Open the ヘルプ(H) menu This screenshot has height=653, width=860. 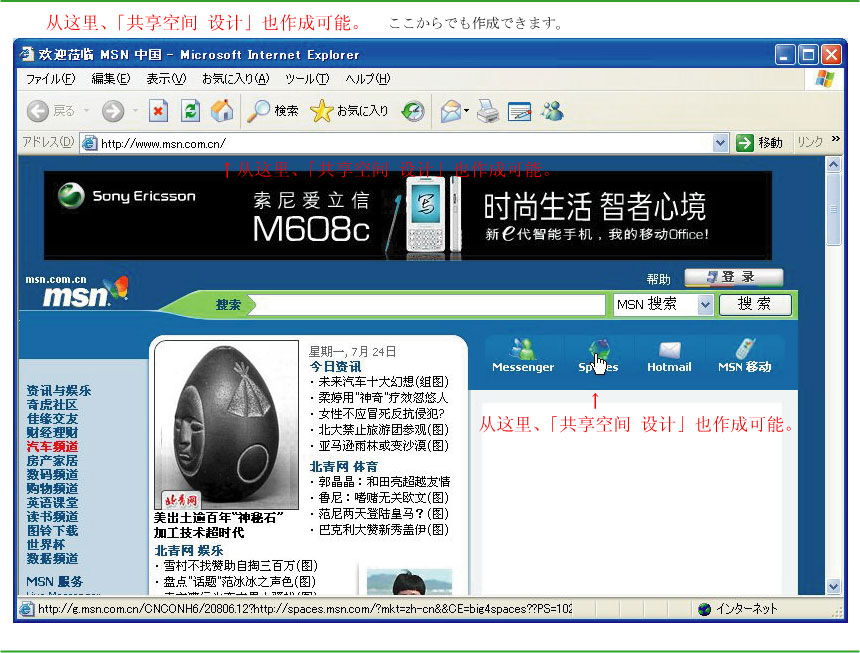pos(367,79)
